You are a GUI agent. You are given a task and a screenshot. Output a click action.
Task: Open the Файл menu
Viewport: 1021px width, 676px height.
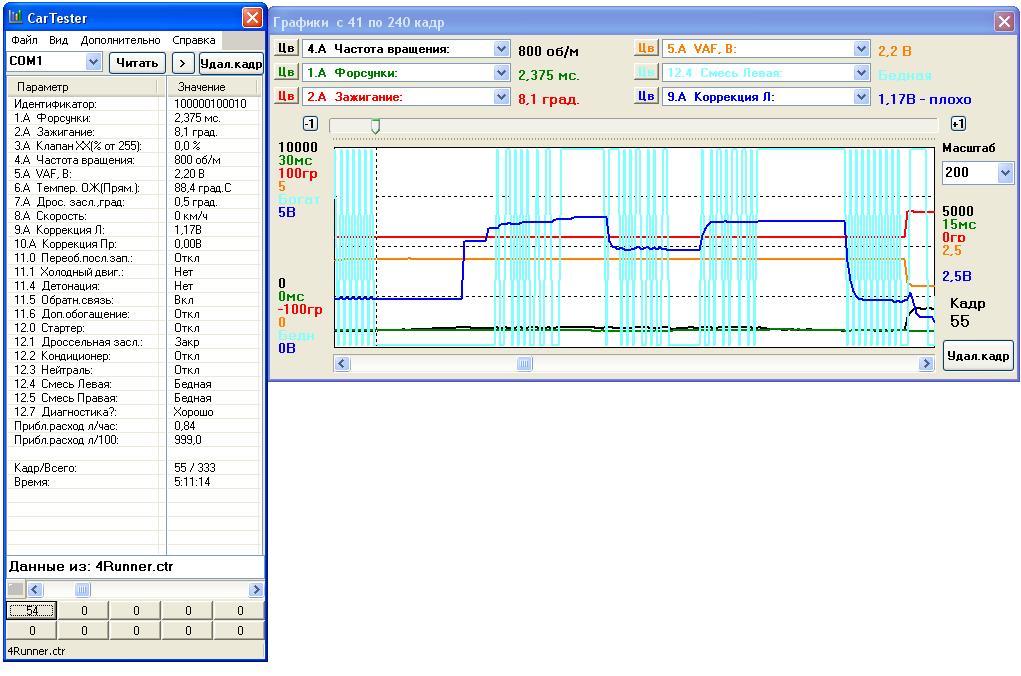click(x=25, y=40)
